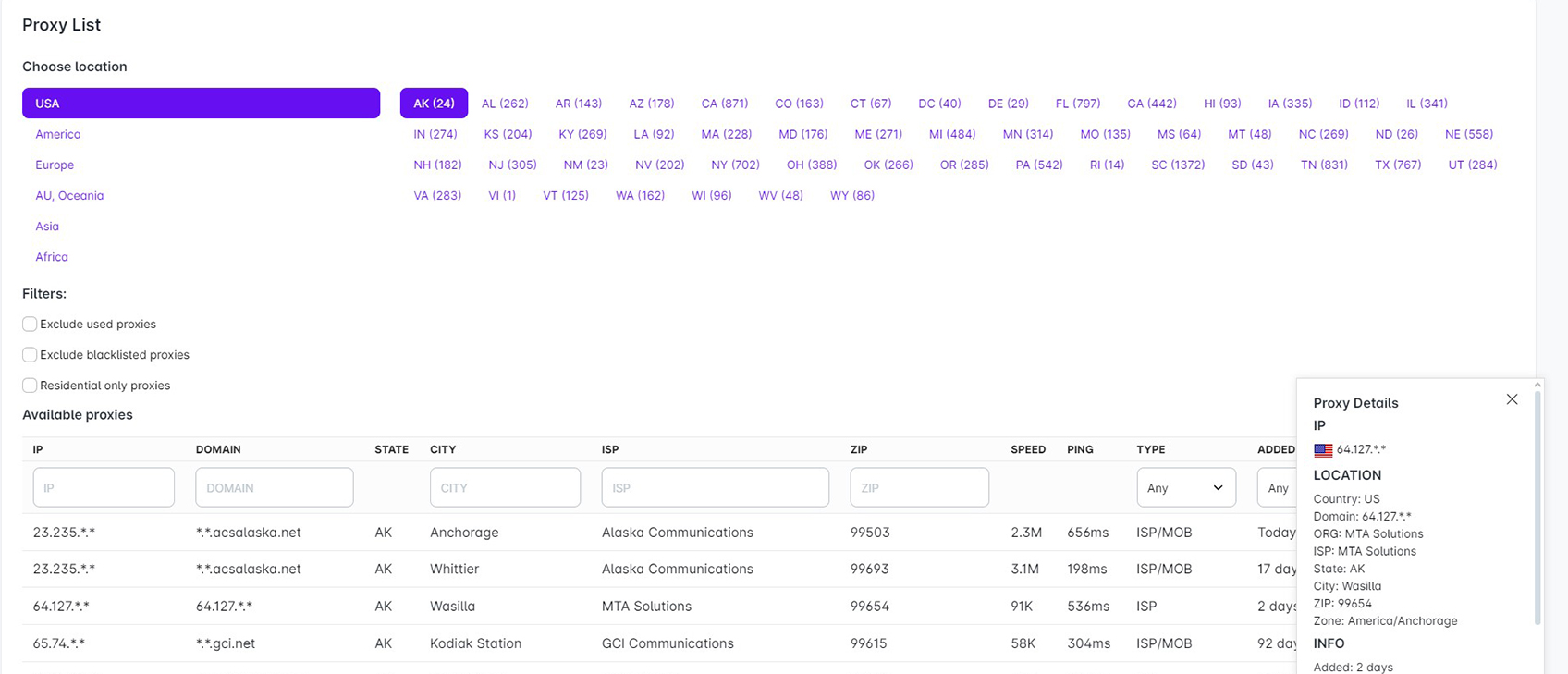Click the ISP filter field
This screenshot has height=674, width=1568.
pos(715,487)
